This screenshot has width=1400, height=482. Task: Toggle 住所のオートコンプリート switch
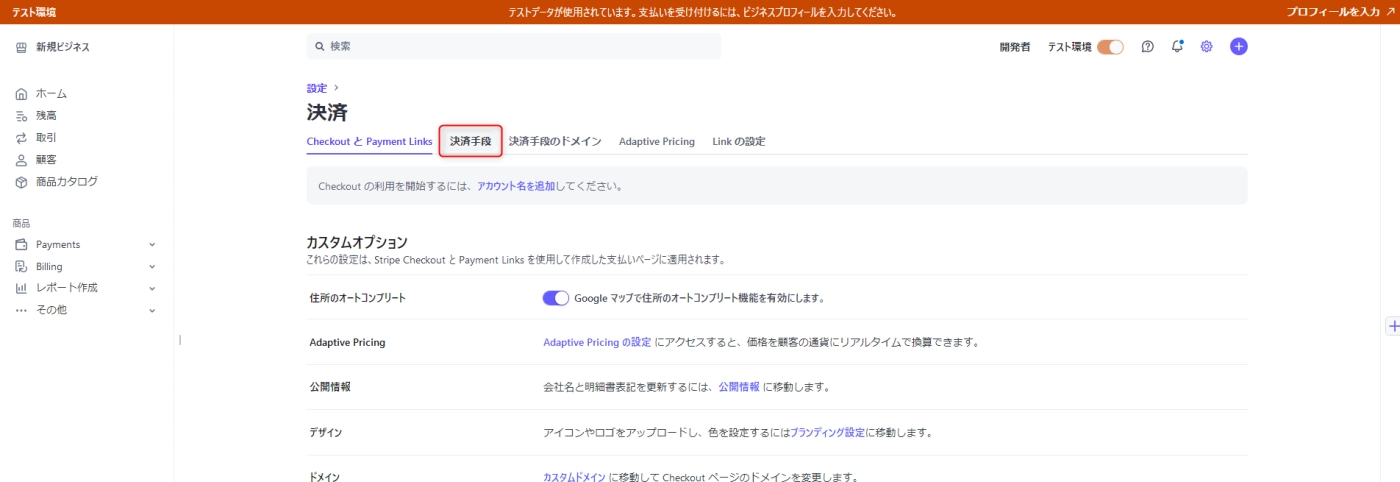click(556, 298)
